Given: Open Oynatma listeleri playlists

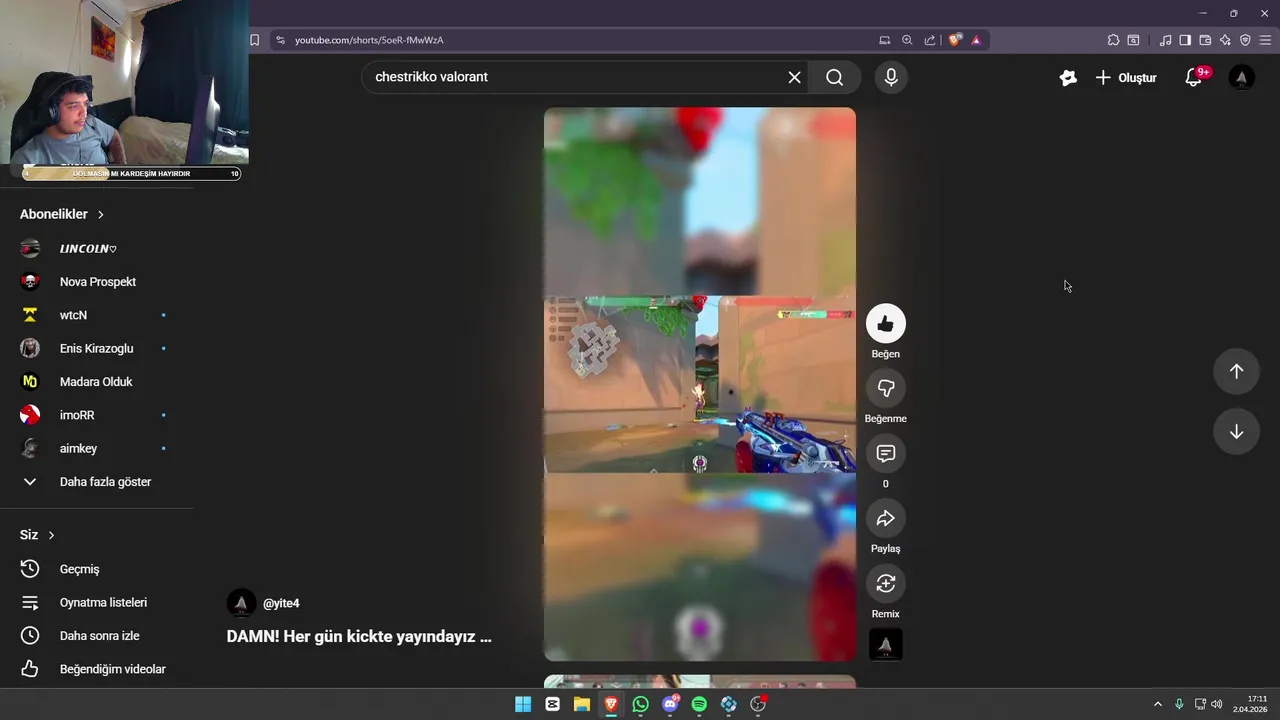Looking at the screenshot, I should [96, 602].
